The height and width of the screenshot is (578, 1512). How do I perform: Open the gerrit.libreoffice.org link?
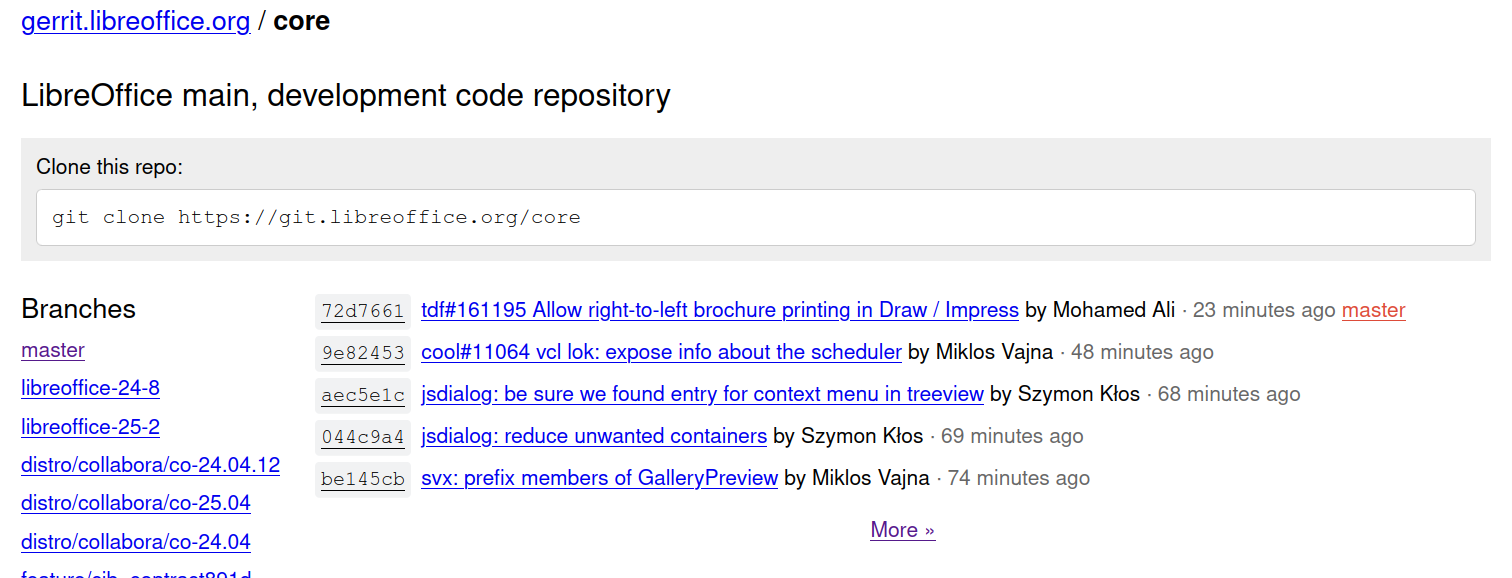136,22
